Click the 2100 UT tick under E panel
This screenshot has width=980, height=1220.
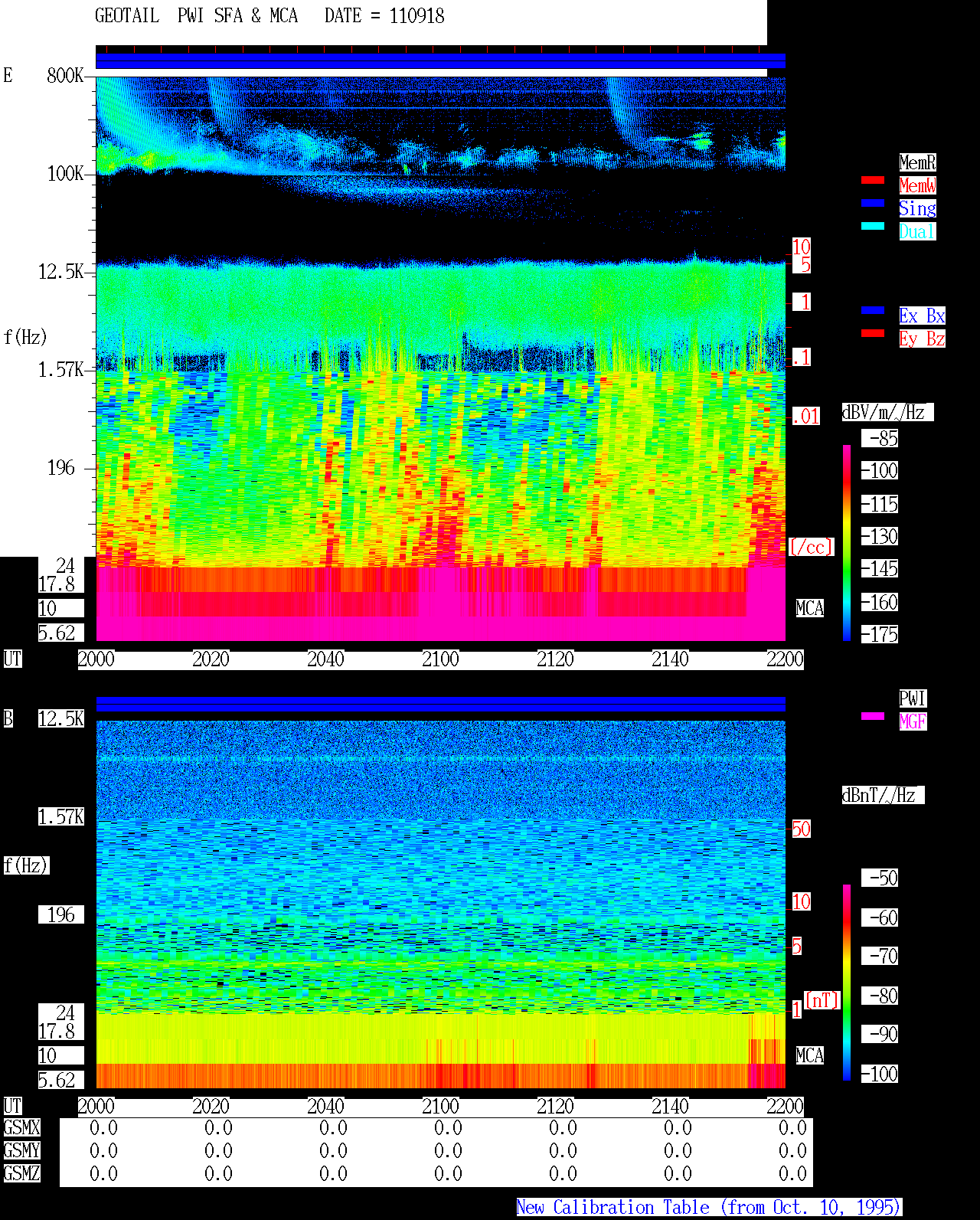point(440,659)
